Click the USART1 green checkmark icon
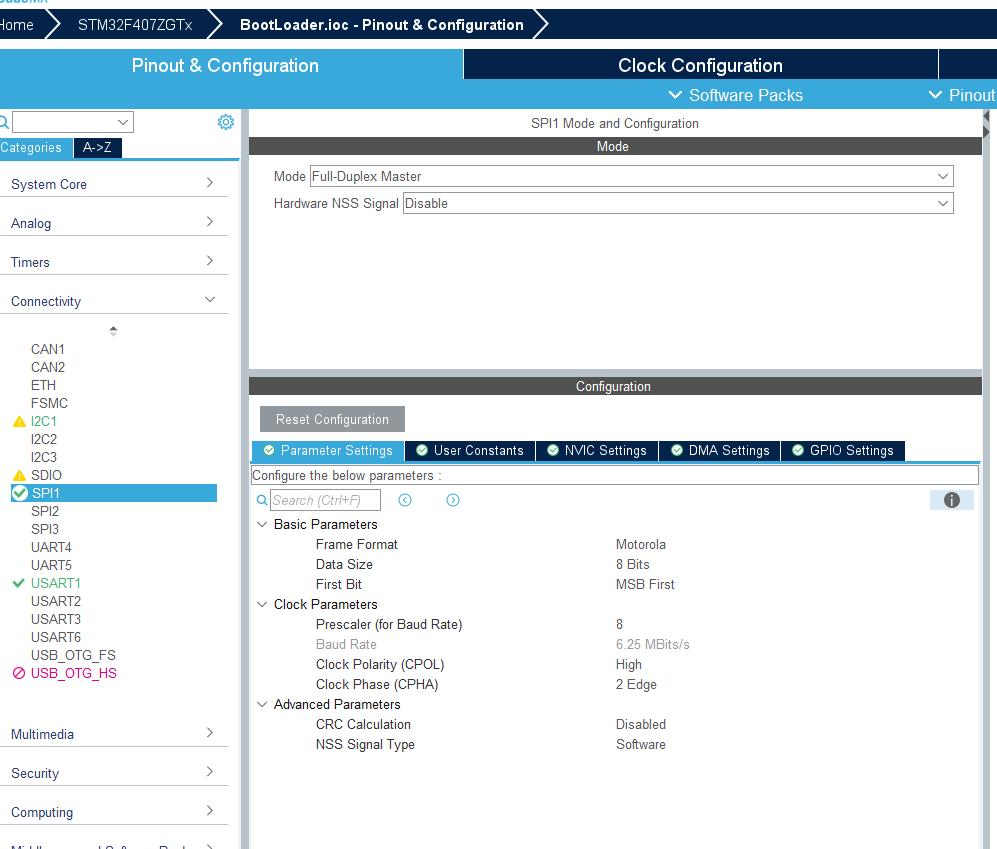 click(18, 583)
